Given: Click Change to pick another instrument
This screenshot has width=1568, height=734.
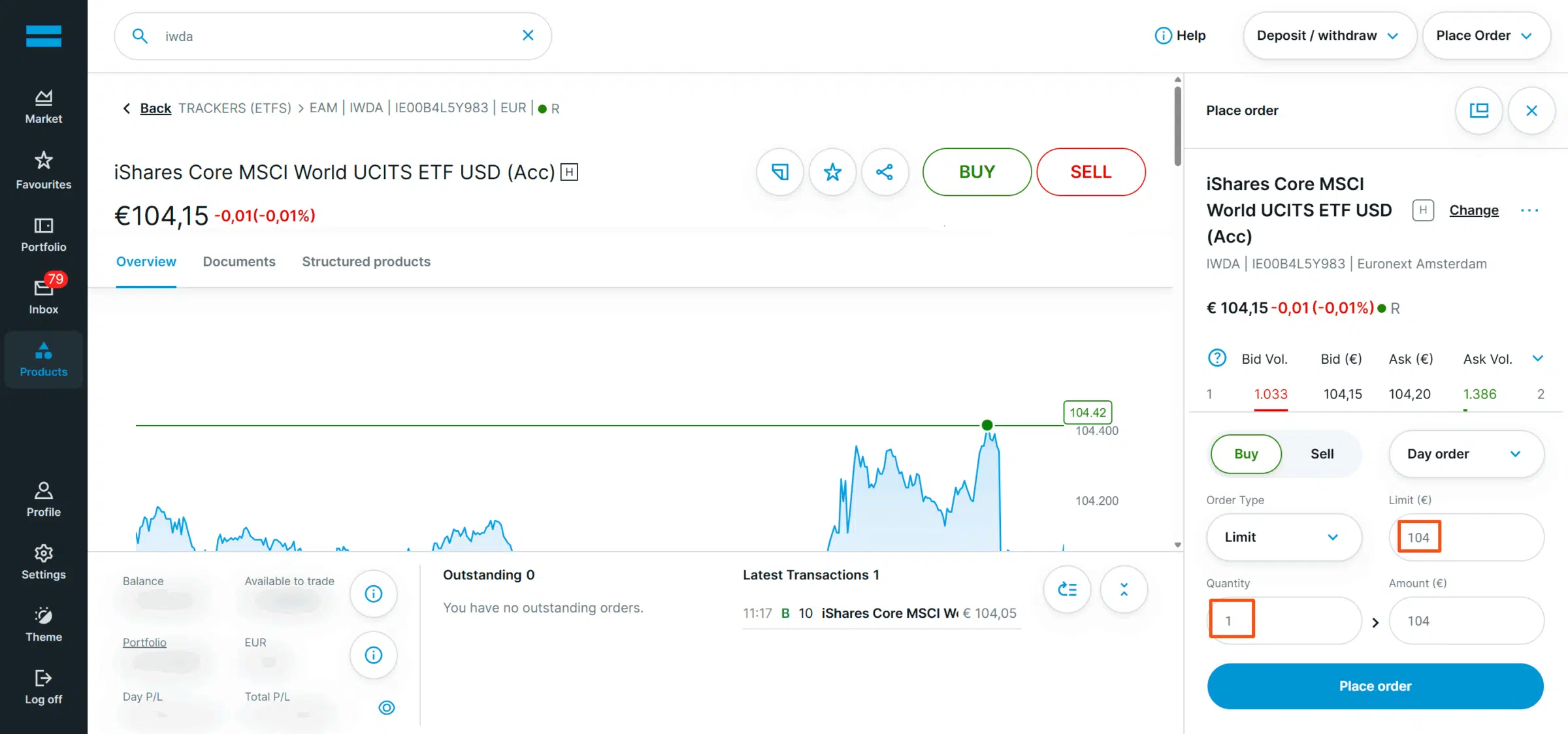Looking at the screenshot, I should tap(1474, 210).
